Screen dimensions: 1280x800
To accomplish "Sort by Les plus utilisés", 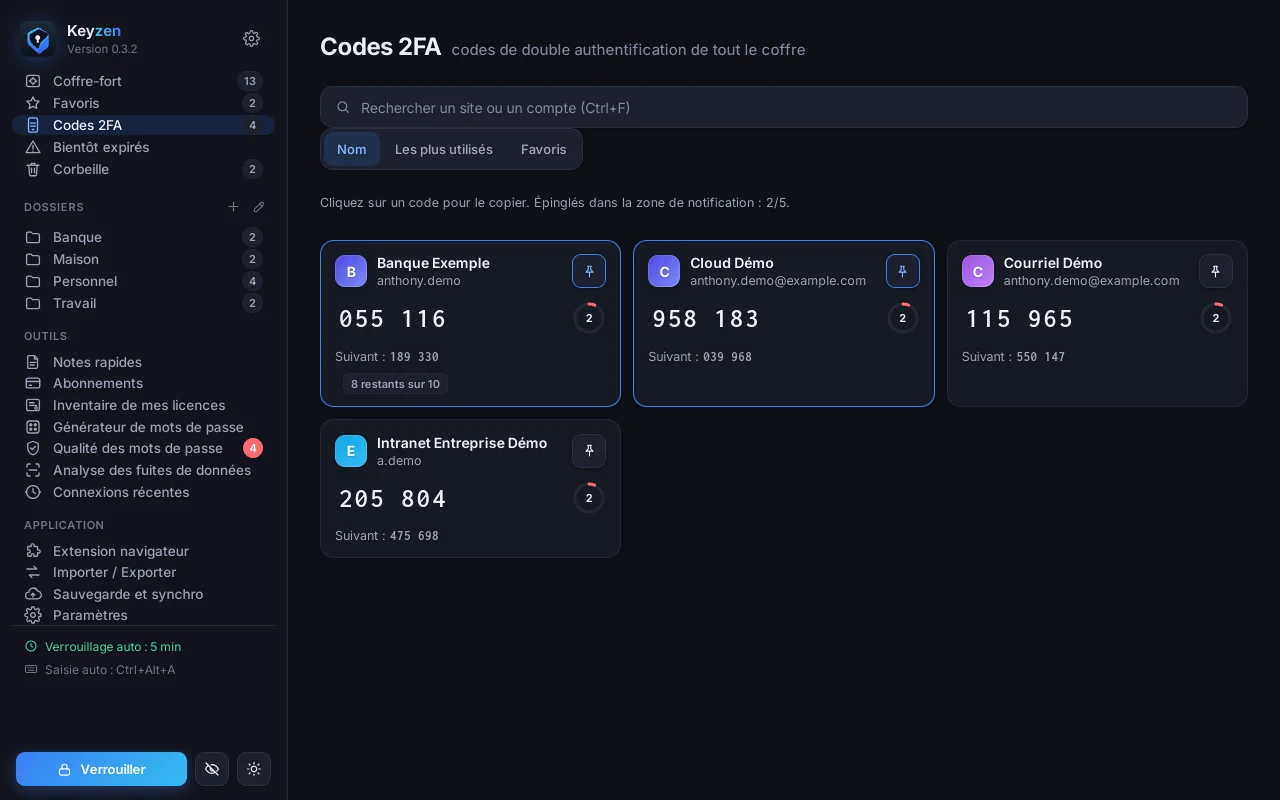I will click(444, 149).
